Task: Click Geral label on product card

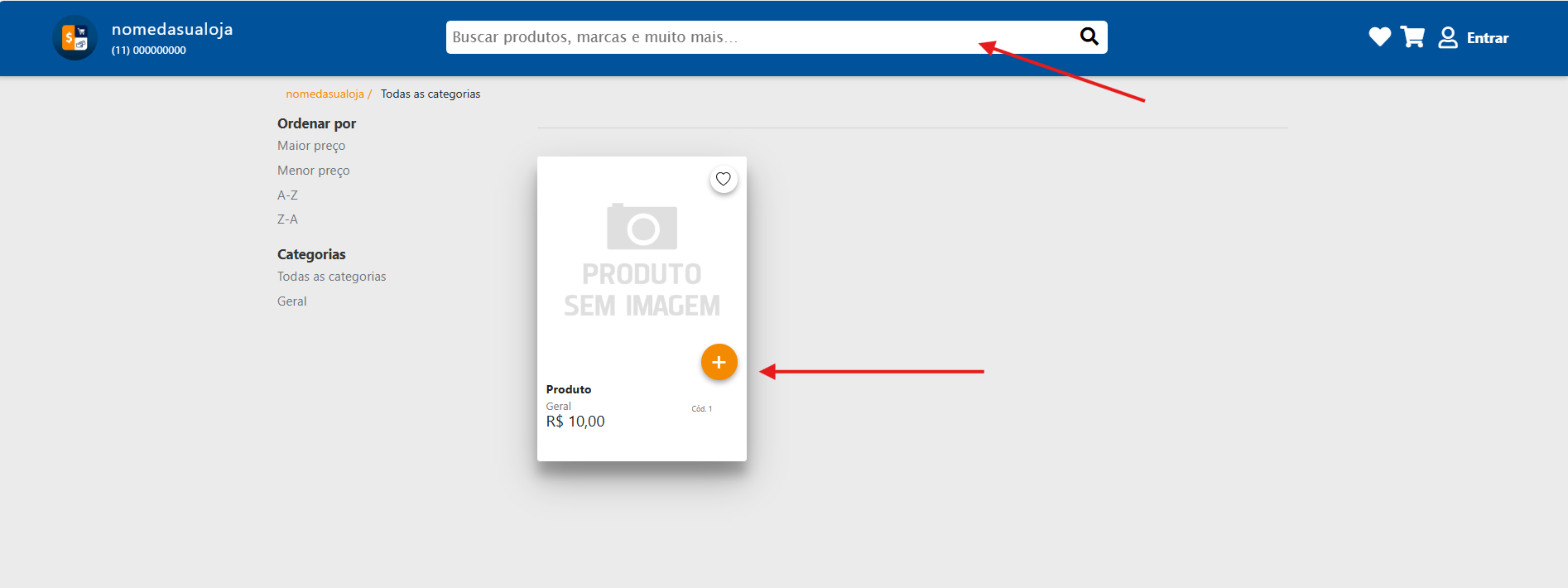Action: click(559, 407)
